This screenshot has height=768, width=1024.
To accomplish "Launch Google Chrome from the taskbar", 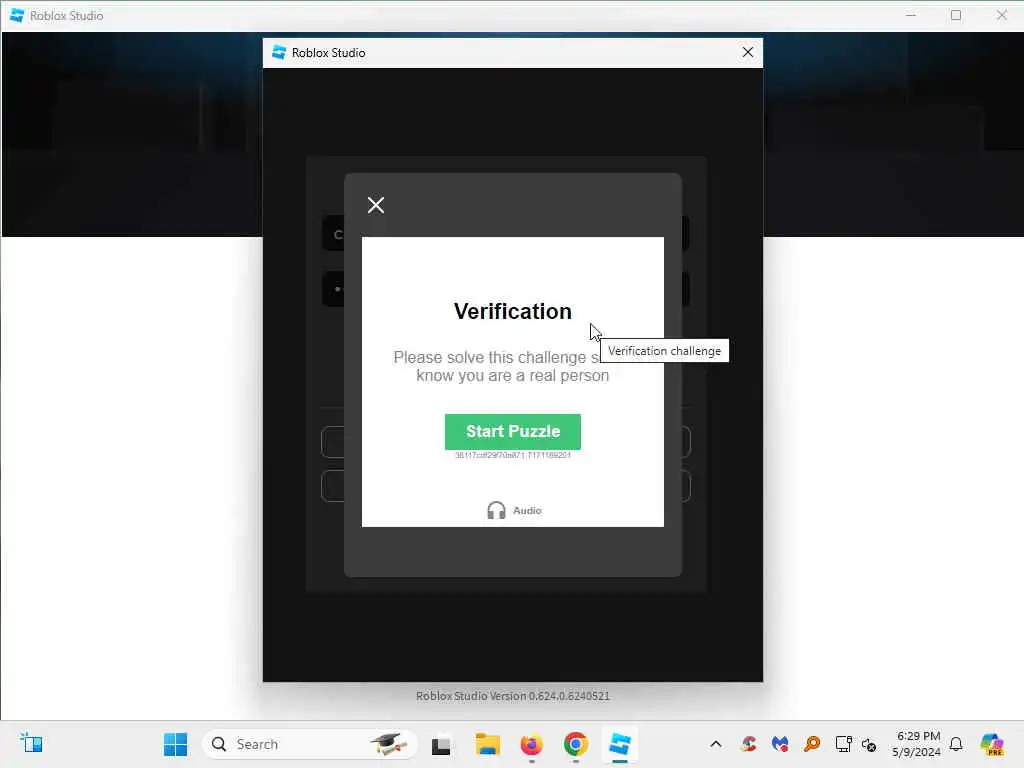I will [x=575, y=744].
